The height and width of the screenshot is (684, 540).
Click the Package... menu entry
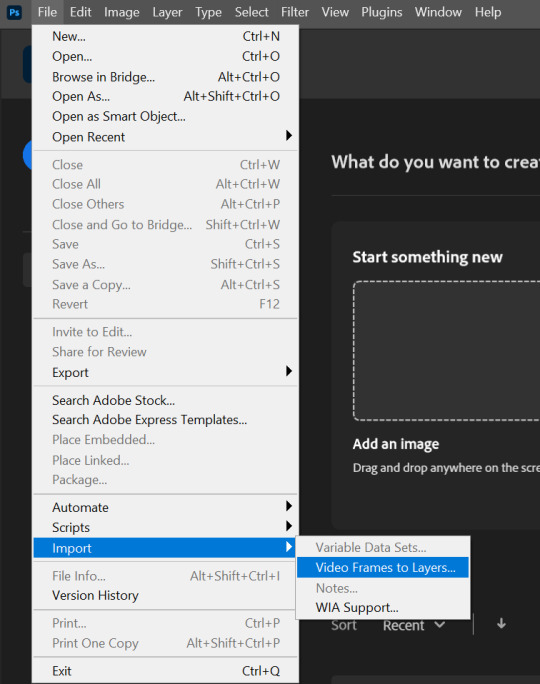[x=165, y=479]
